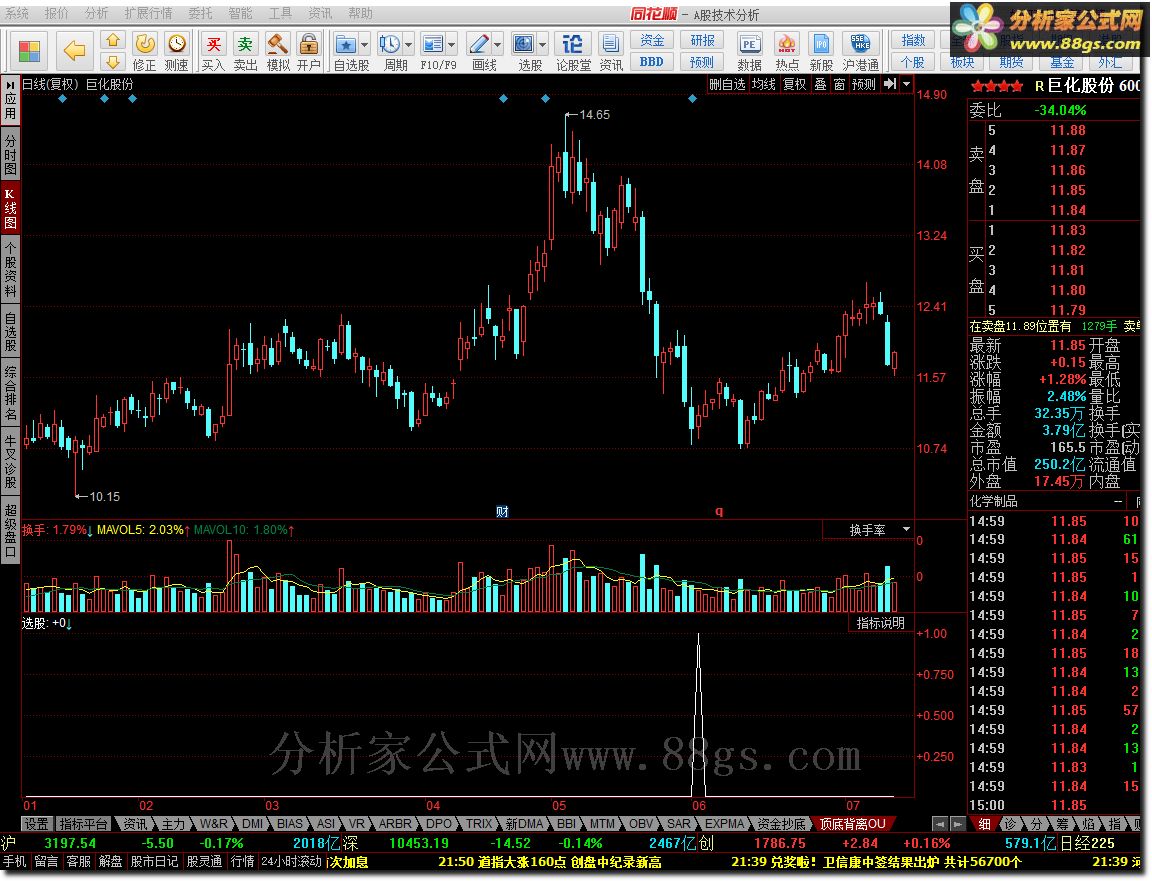Open the chart header options dropdown arrow
Image resolution: width=1152 pixels, height=881 pixels.
coord(907,84)
